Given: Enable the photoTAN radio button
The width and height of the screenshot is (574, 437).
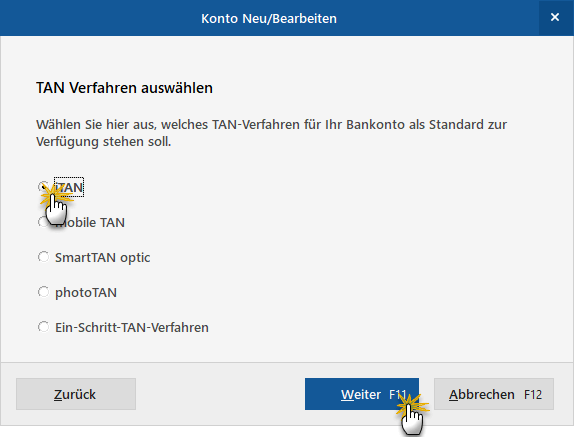Looking at the screenshot, I should [x=43, y=292].
